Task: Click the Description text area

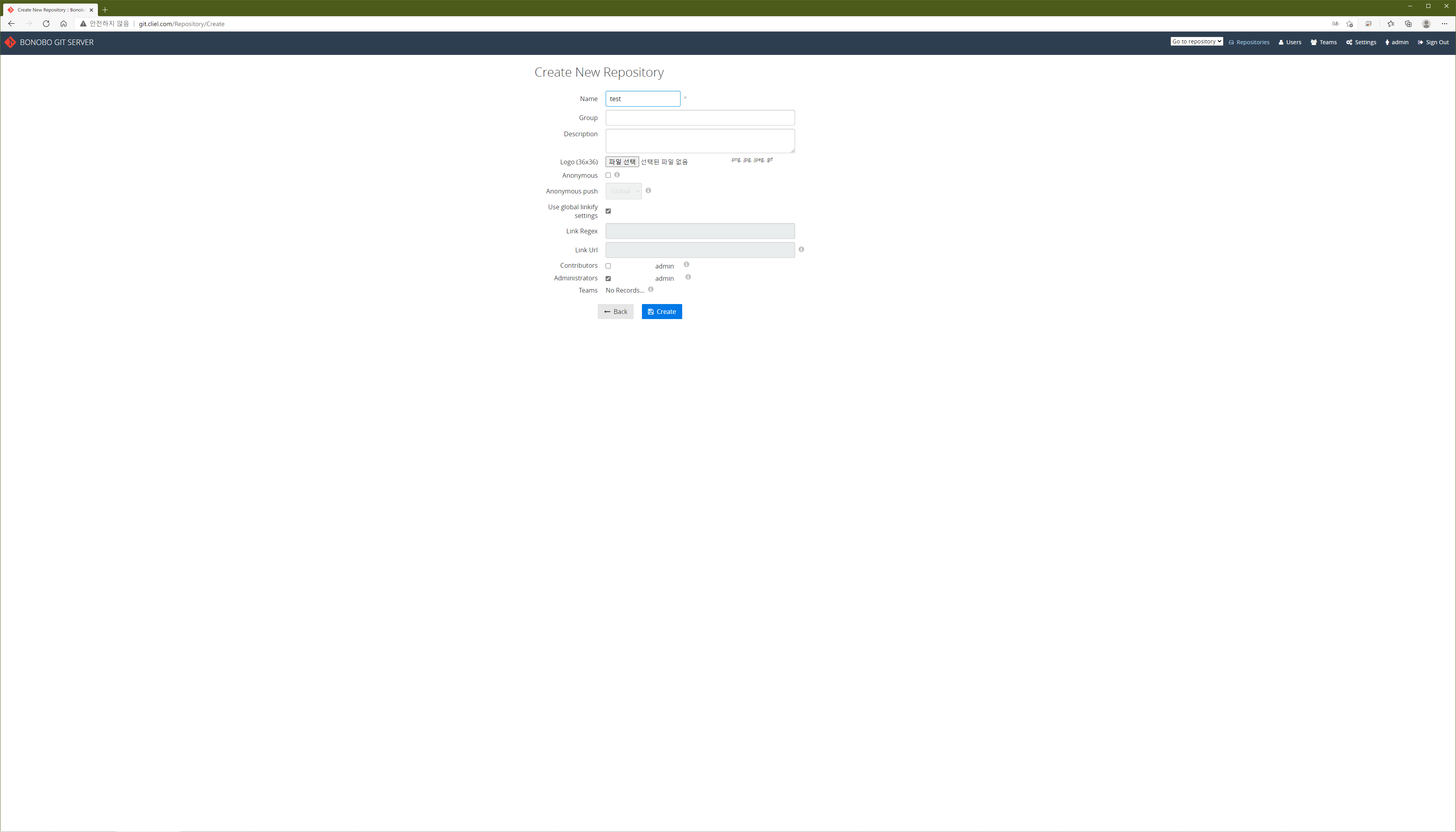Action: click(700, 141)
